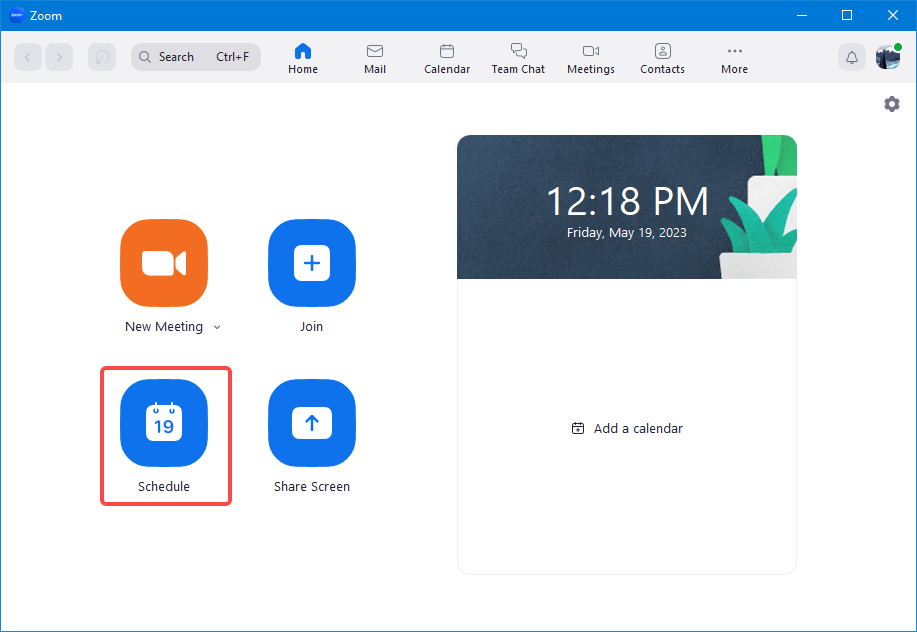Open the More menu

coord(733,57)
